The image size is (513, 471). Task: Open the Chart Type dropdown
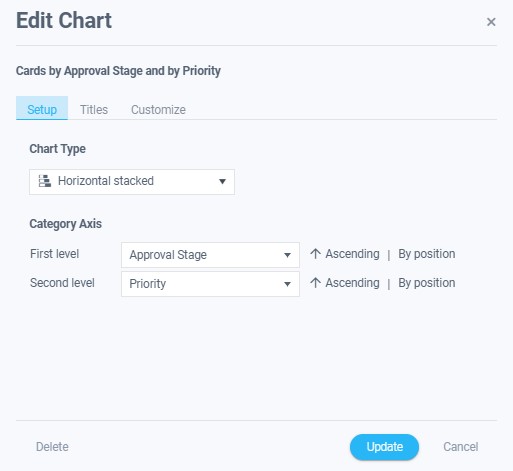(132, 182)
